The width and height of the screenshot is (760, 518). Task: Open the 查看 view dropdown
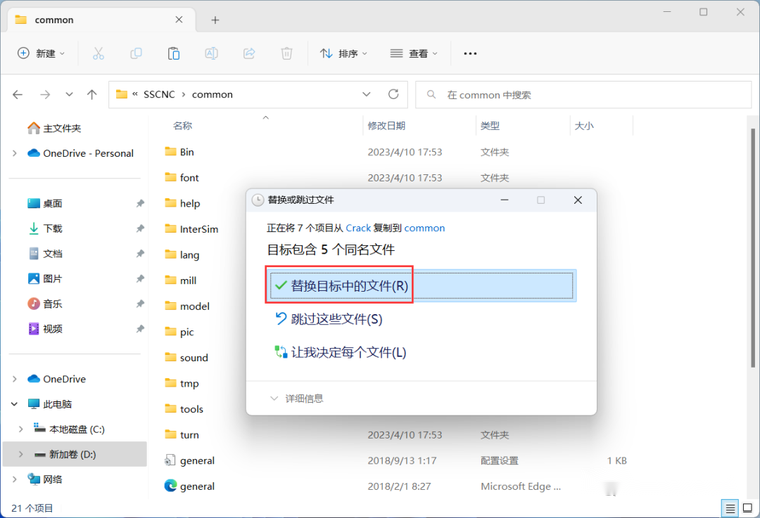(x=413, y=53)
